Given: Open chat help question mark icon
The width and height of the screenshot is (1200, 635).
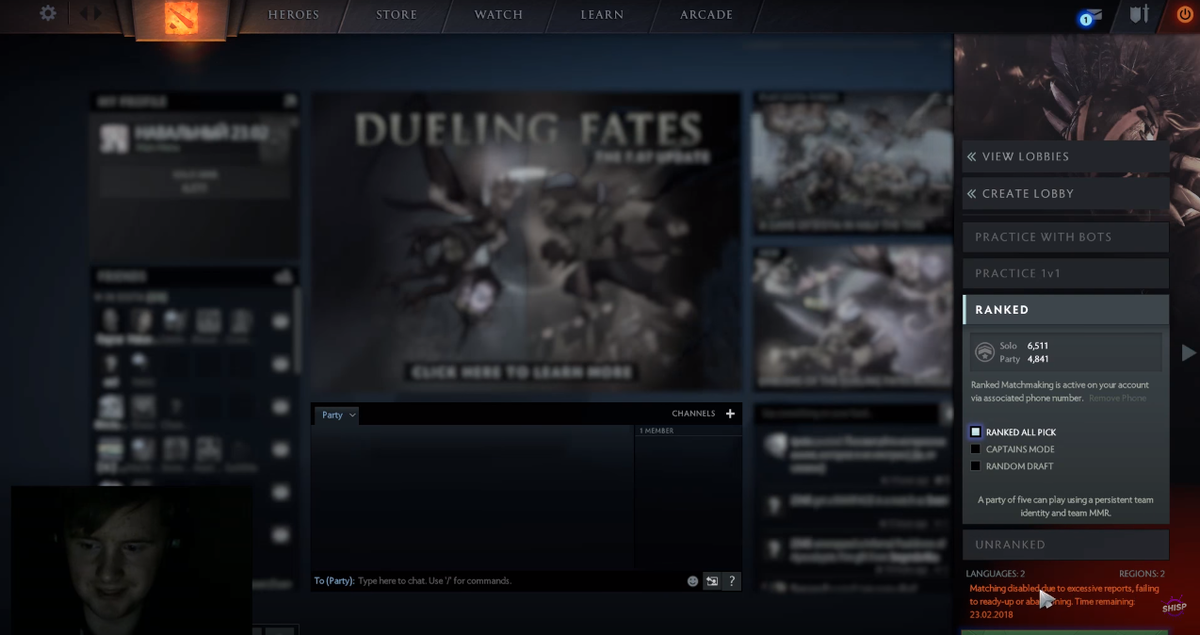Looking at the screenshot, I should [732, 581].
